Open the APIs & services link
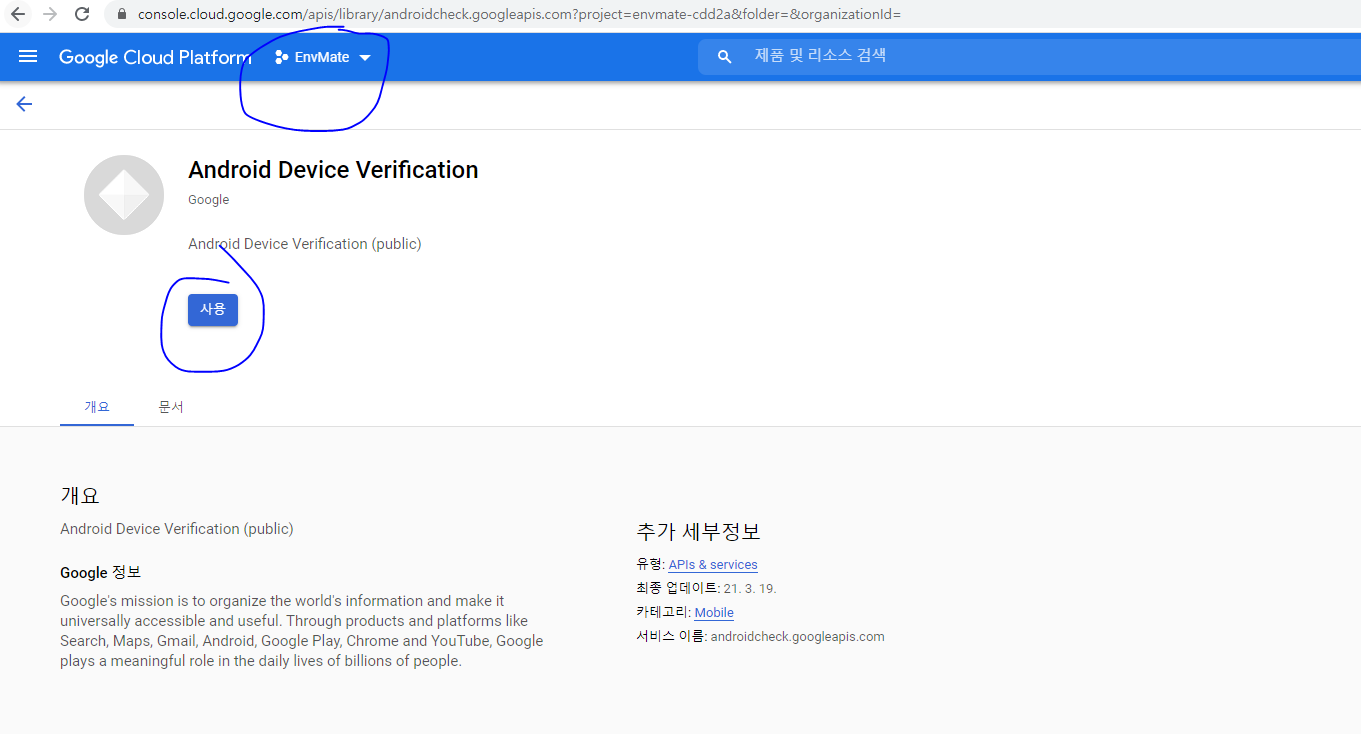The height and width of the screenshot is (734, 1361). 713,565
